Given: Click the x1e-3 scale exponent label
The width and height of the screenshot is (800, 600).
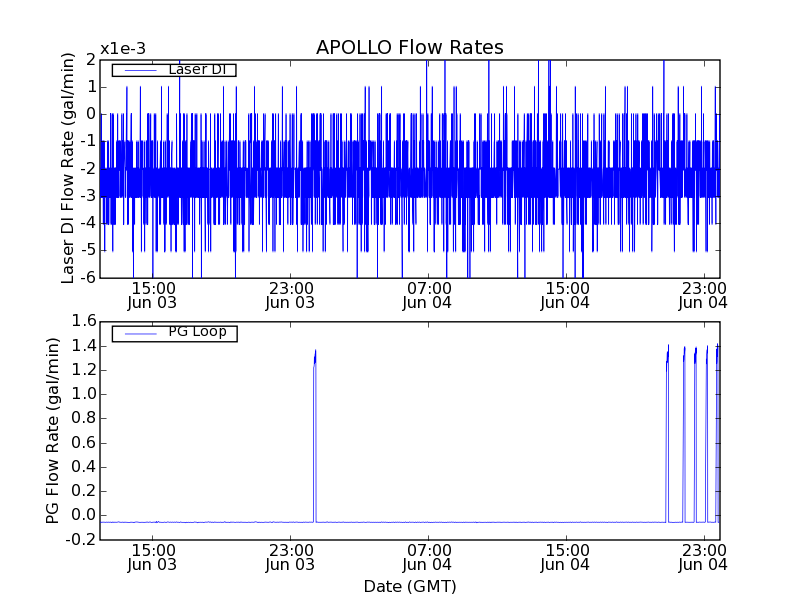Looking at the screenshot, I should 122,49.
